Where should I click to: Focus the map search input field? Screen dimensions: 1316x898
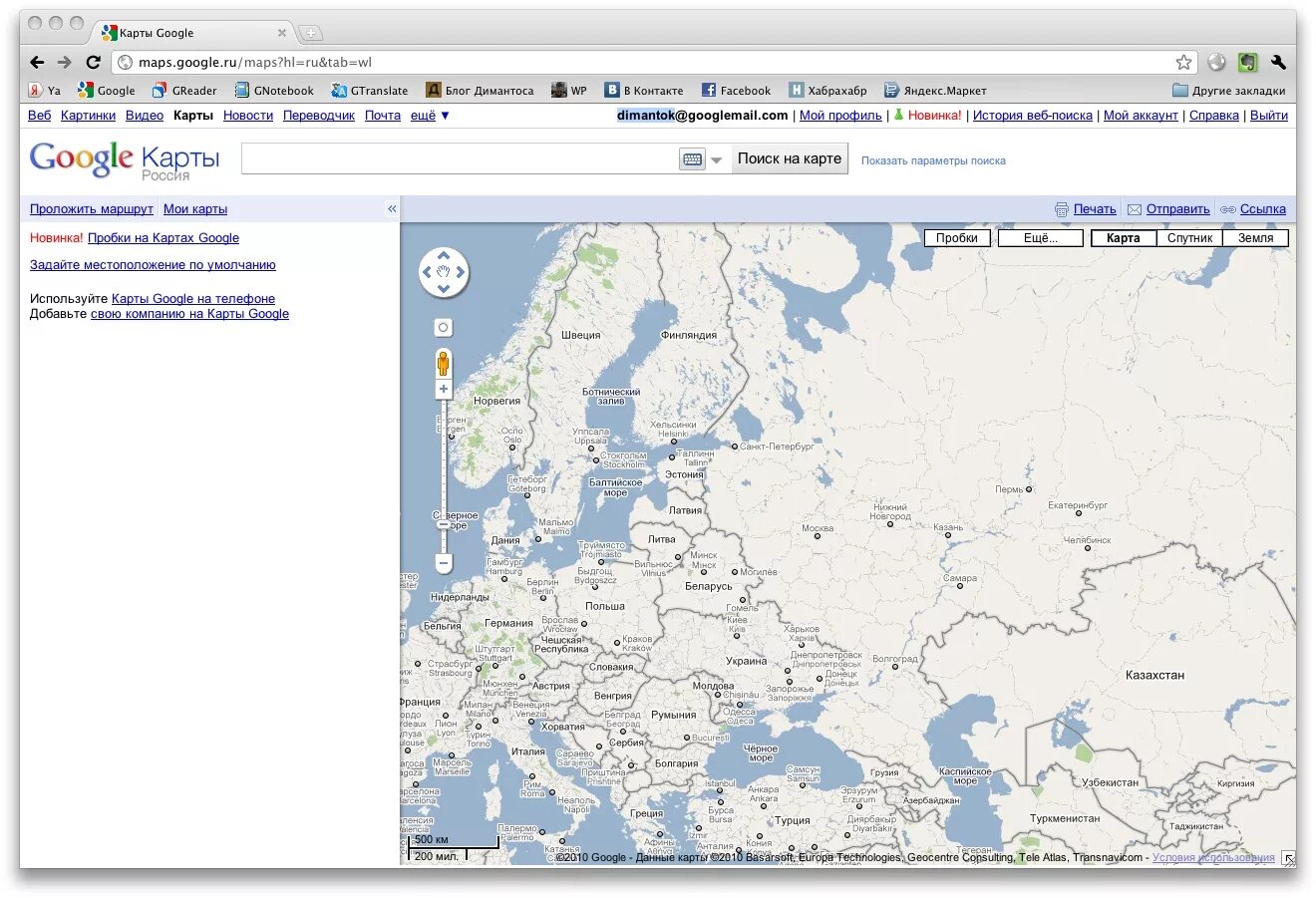point(459,159)
